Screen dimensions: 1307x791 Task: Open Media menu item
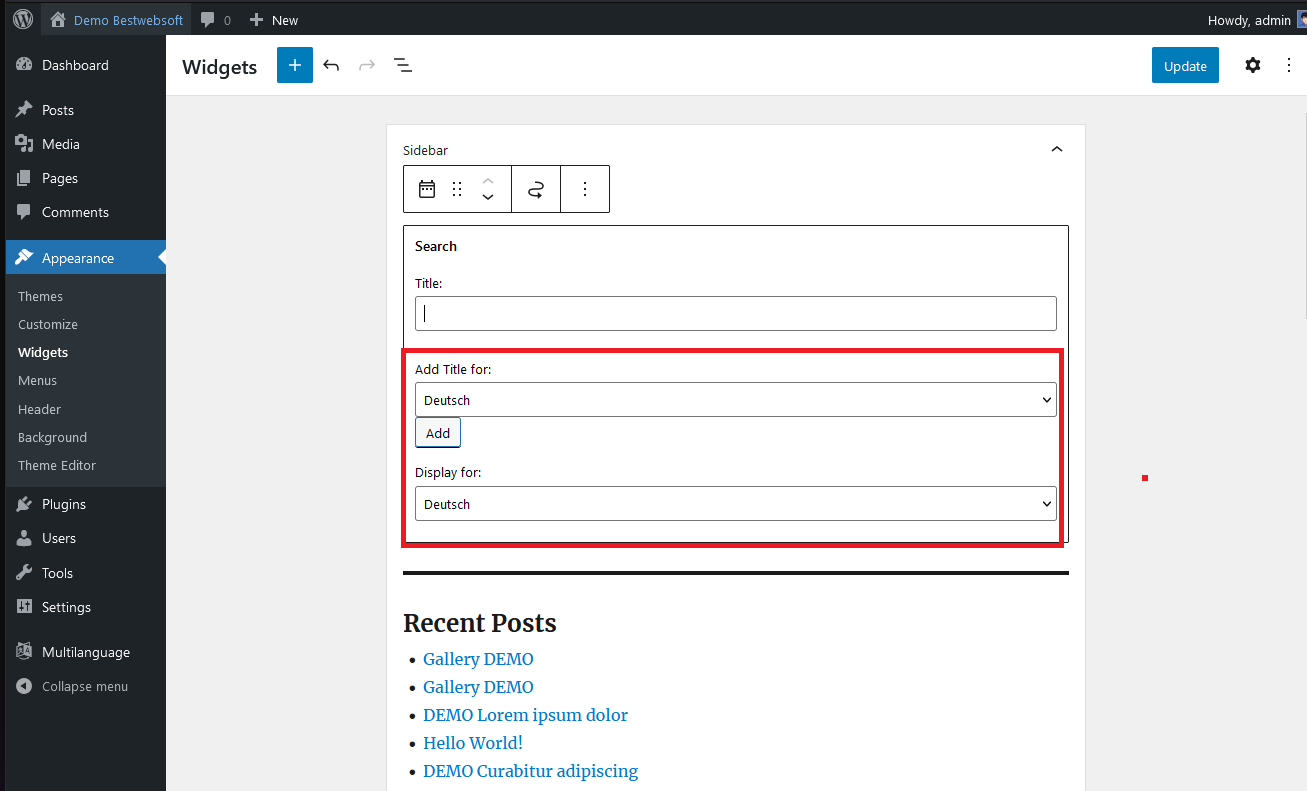click(x=60, y=144)
